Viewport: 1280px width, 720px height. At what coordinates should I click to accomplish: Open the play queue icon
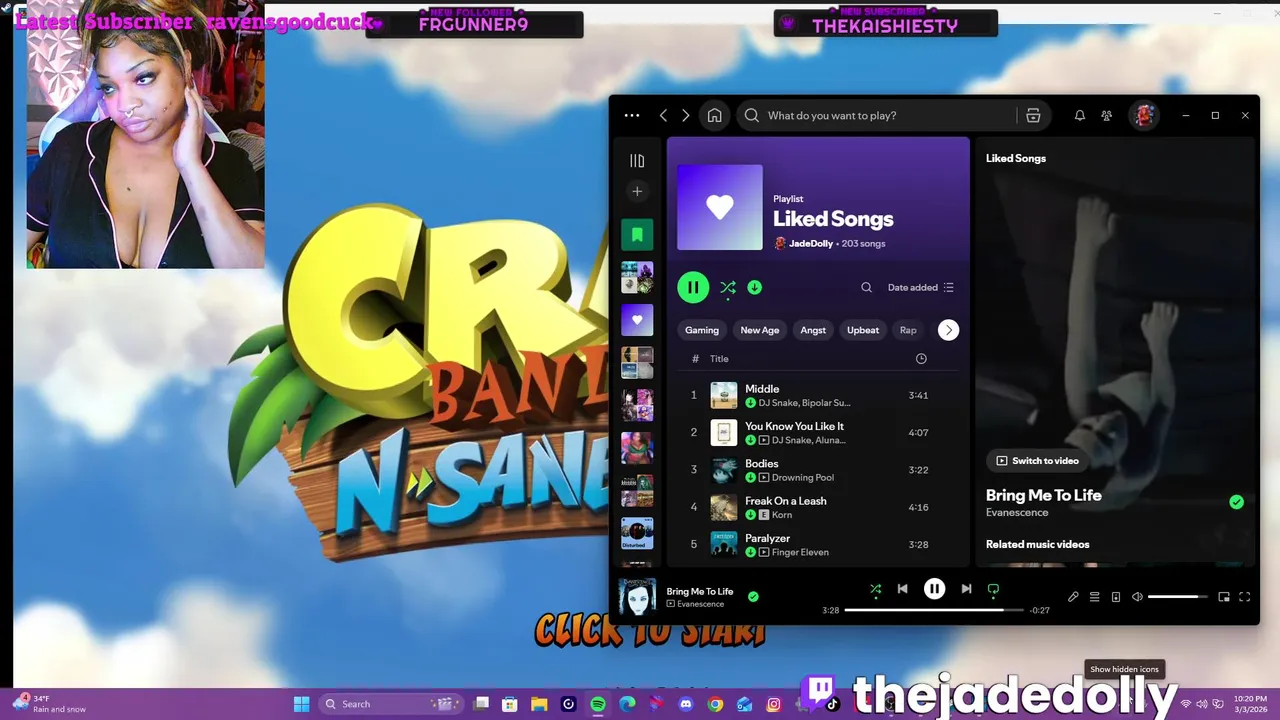(1094, 597)
